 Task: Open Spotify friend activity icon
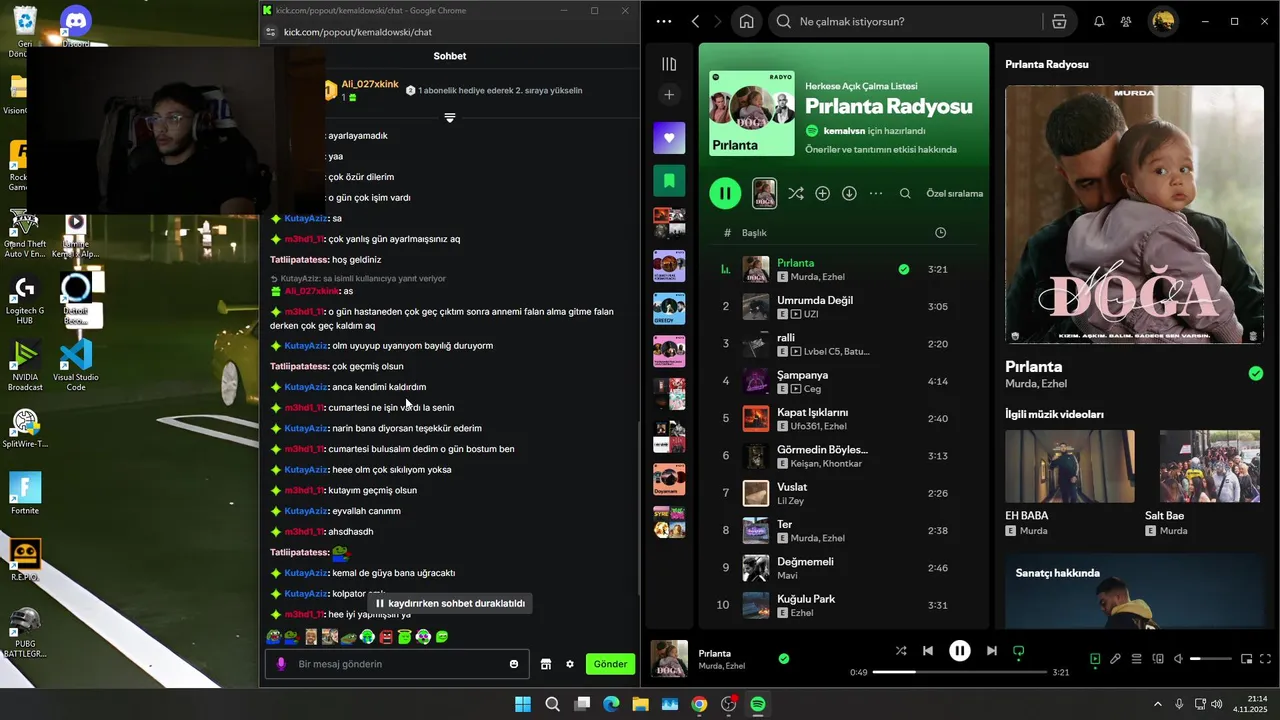pyautogui.click(x=1126, y=21)
